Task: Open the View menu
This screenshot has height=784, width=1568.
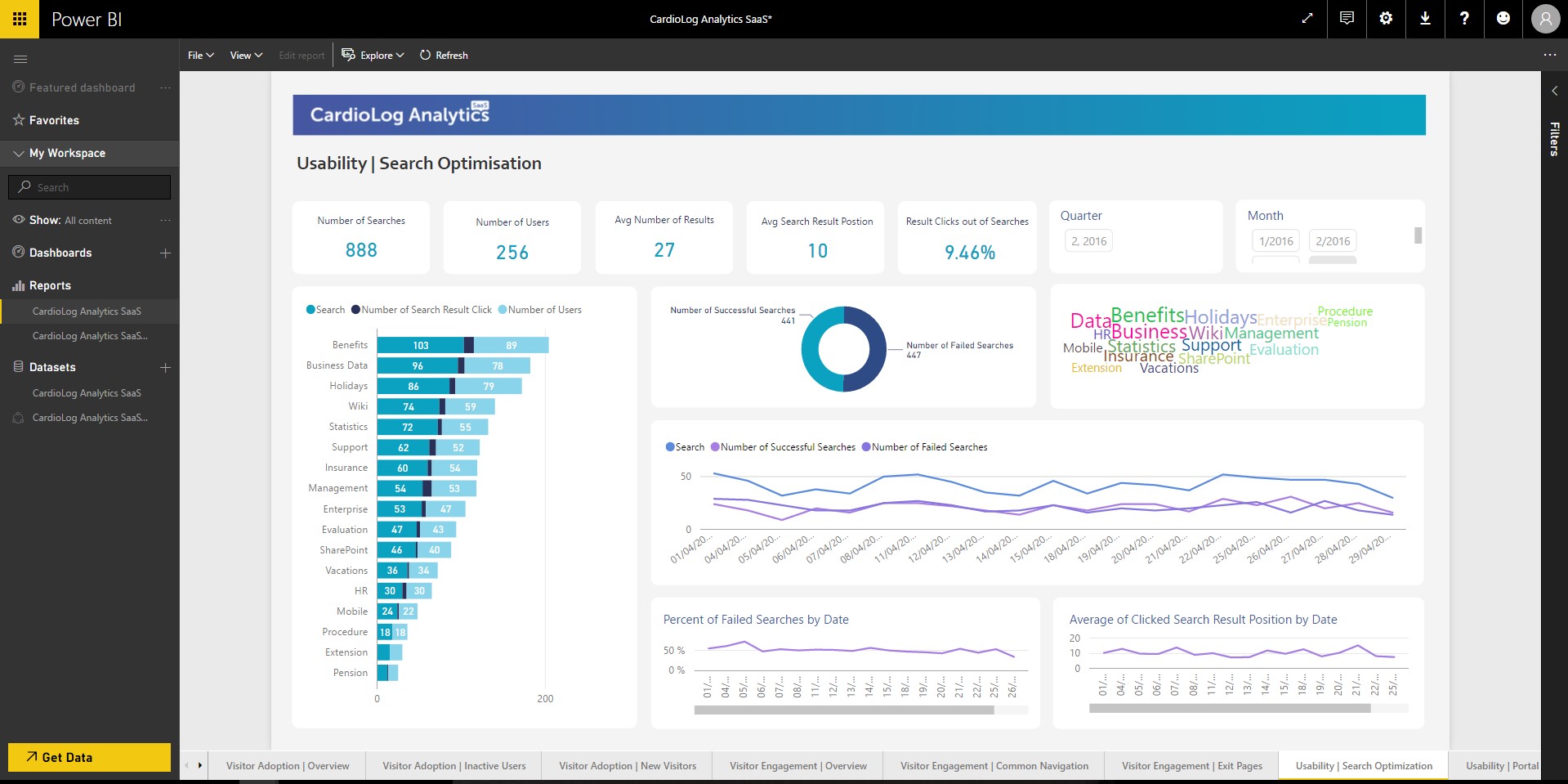Action: coord(246,56)
